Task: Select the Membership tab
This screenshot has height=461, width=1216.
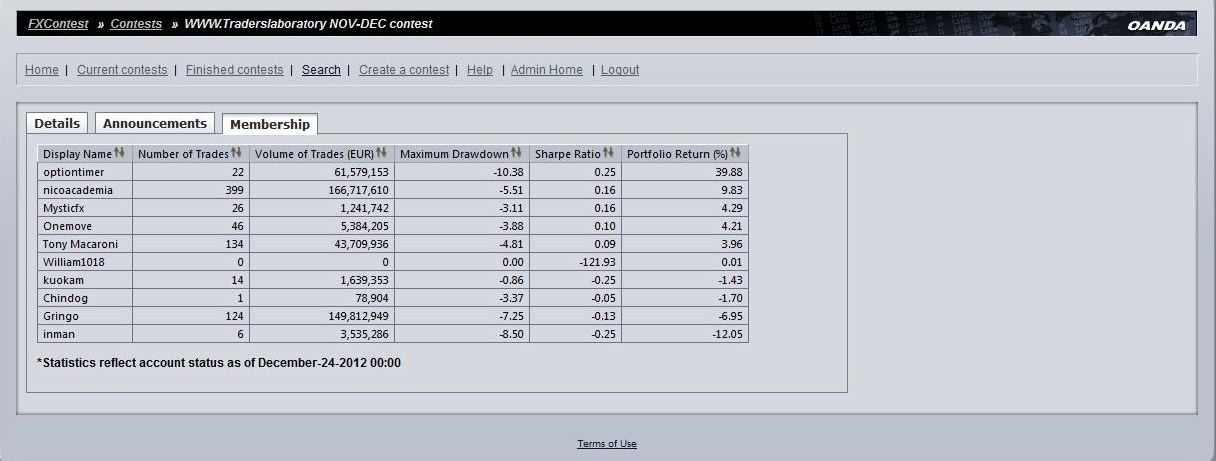Action: click(x=270, y=124)
